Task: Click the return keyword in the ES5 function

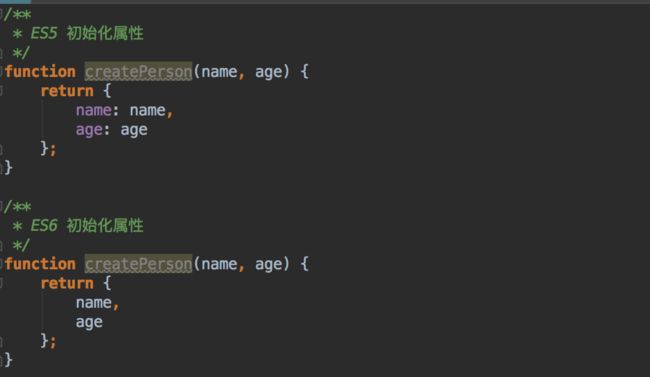Action: pos(67,91)
